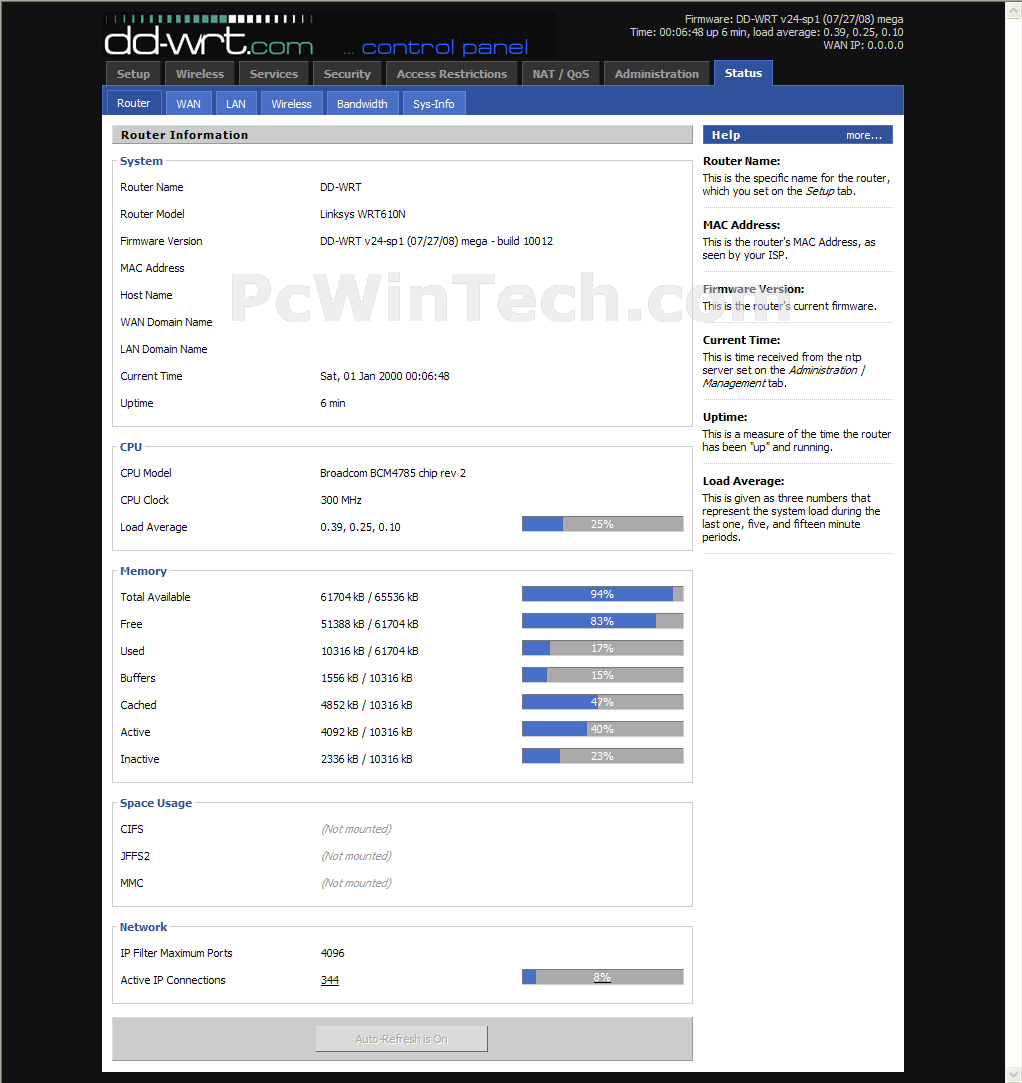Viewport: 1022px width, 1083px height.
Task: Click the Status tab
Action: point(743,73)
